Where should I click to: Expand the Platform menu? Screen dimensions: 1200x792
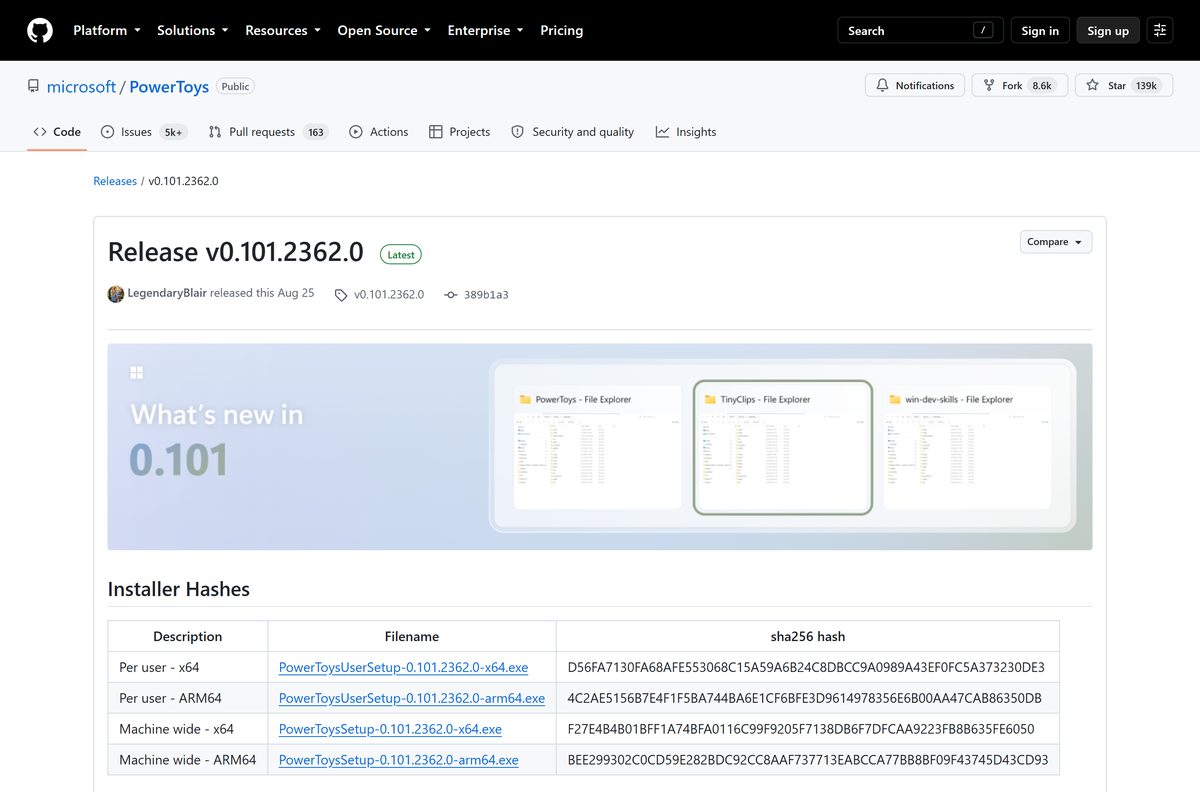[x=107, y=30]
